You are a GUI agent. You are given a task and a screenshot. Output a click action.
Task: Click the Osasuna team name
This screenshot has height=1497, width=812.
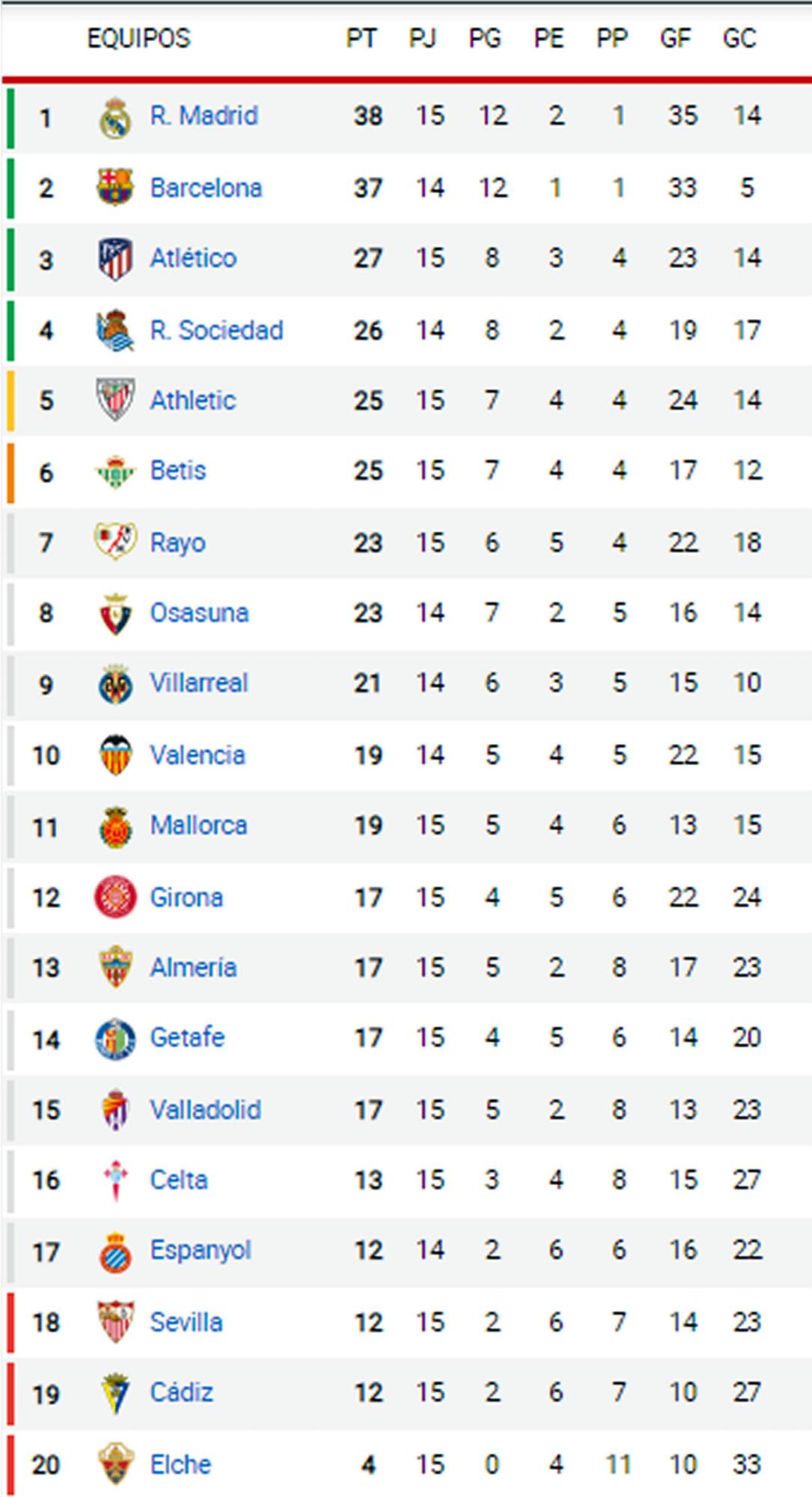(198, 612)
